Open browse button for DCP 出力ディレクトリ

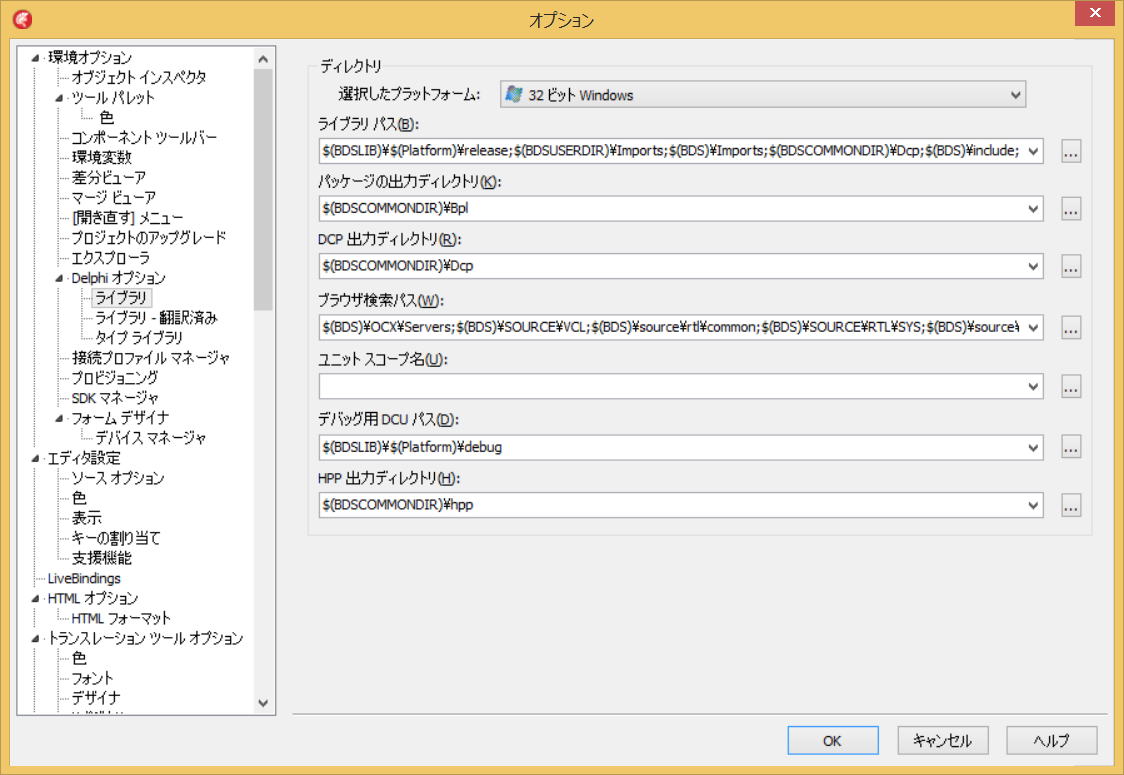coord(1071,266)
